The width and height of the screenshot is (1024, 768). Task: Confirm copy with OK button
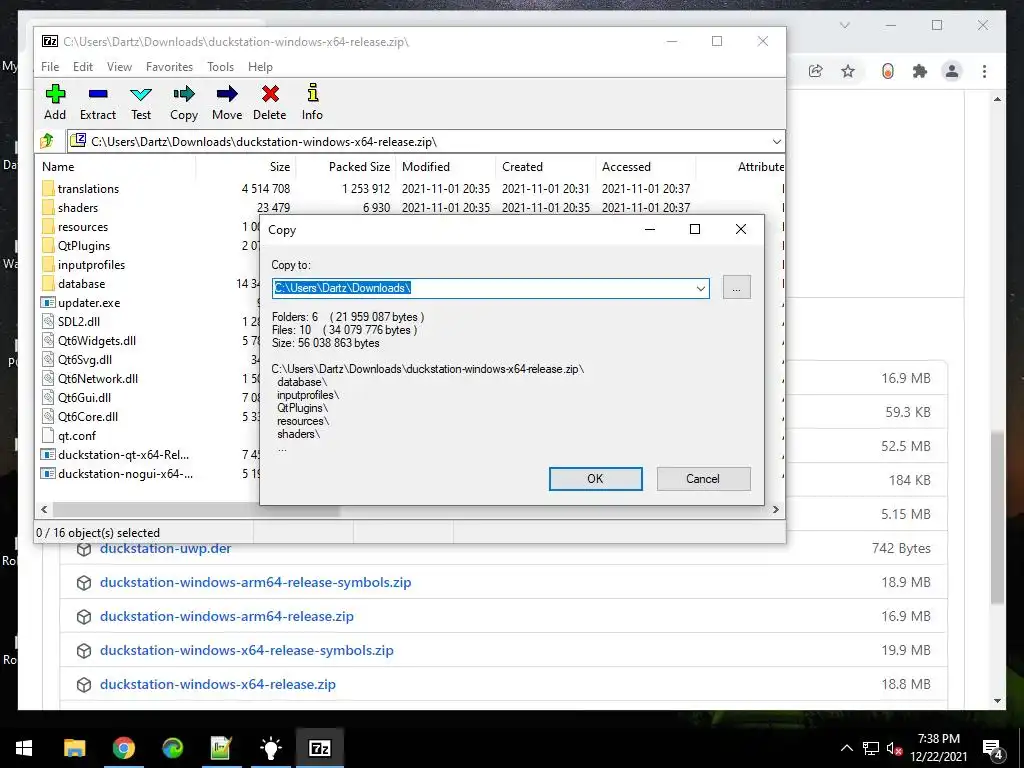tap(596, 479)
